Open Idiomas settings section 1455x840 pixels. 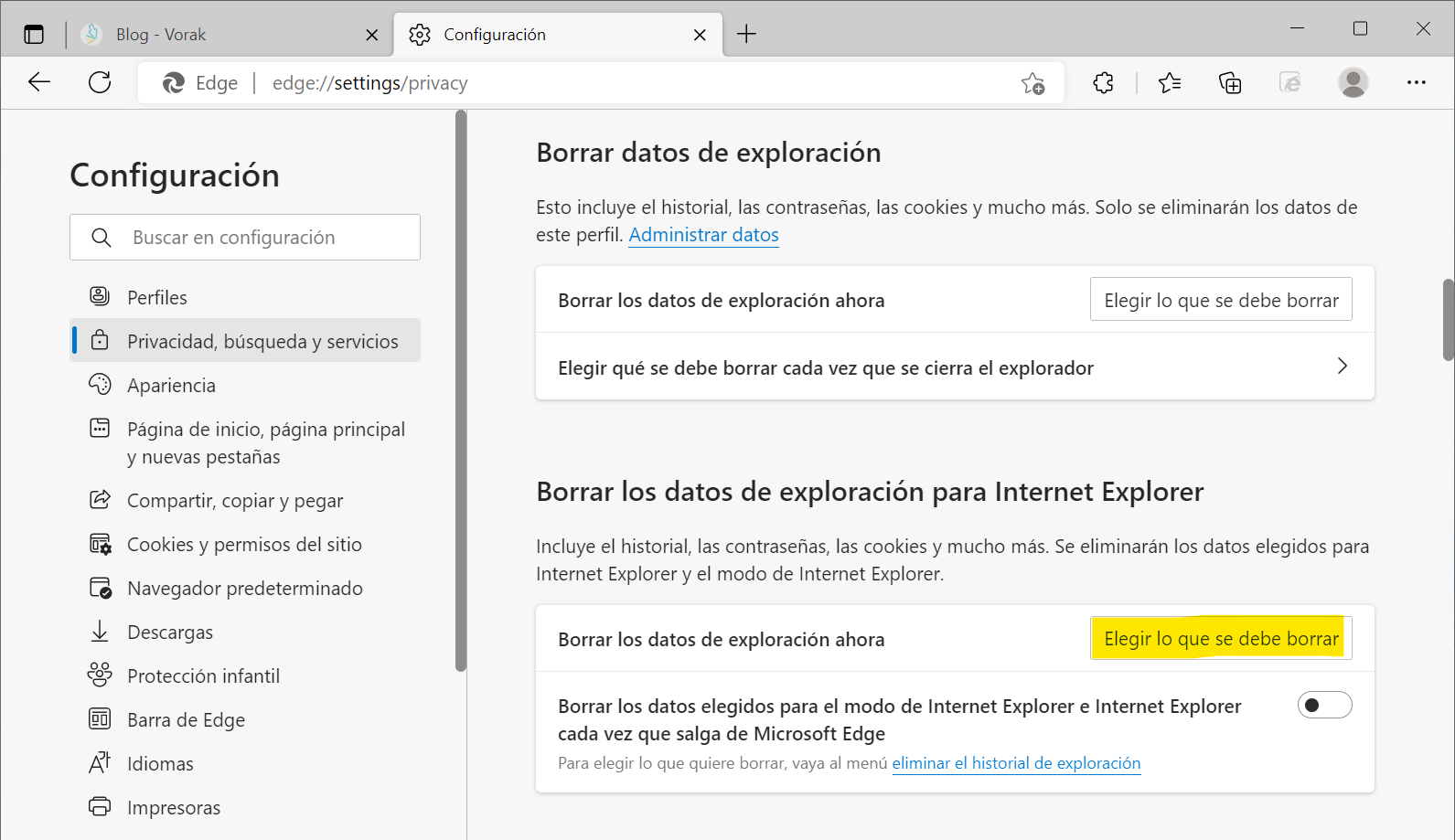click(x=245, y=763)
